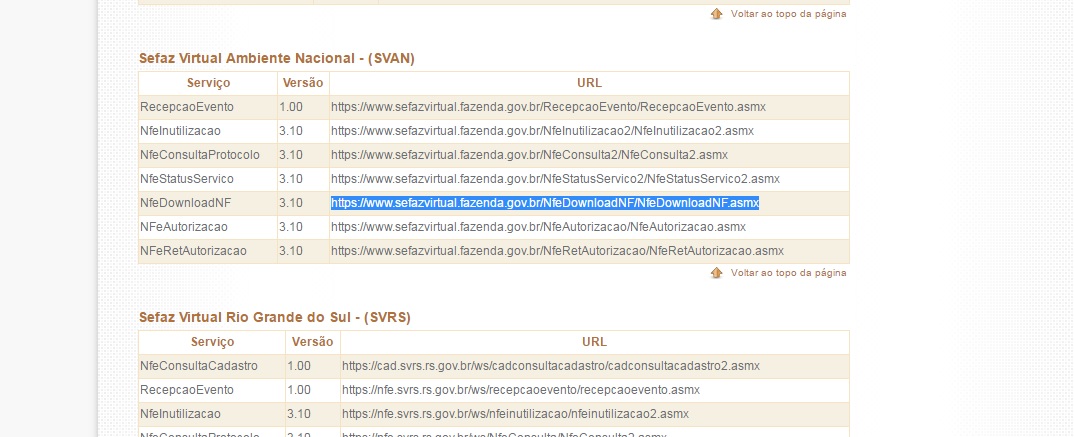This screenshot has width=1074, height=437.
Task: Click version 1.00 in NfeConsultaCadastro row
Action: (299, 366)
